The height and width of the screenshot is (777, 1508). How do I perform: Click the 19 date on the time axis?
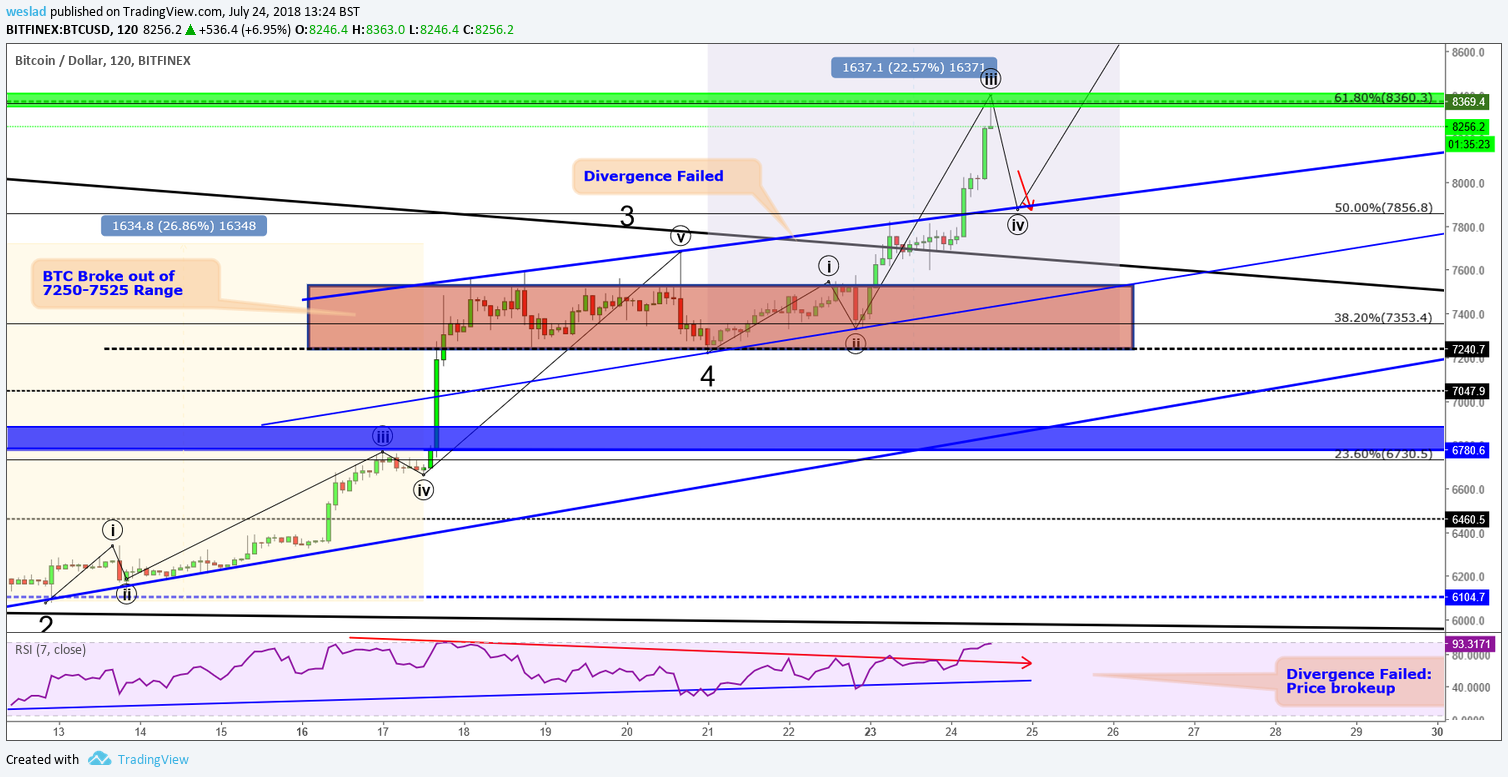[x=545, y=731]
